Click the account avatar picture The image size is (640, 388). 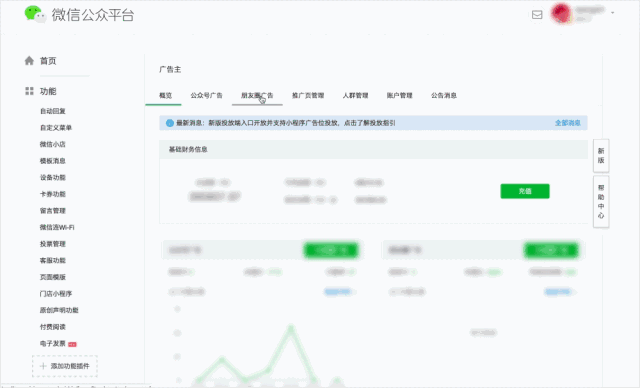561,13
